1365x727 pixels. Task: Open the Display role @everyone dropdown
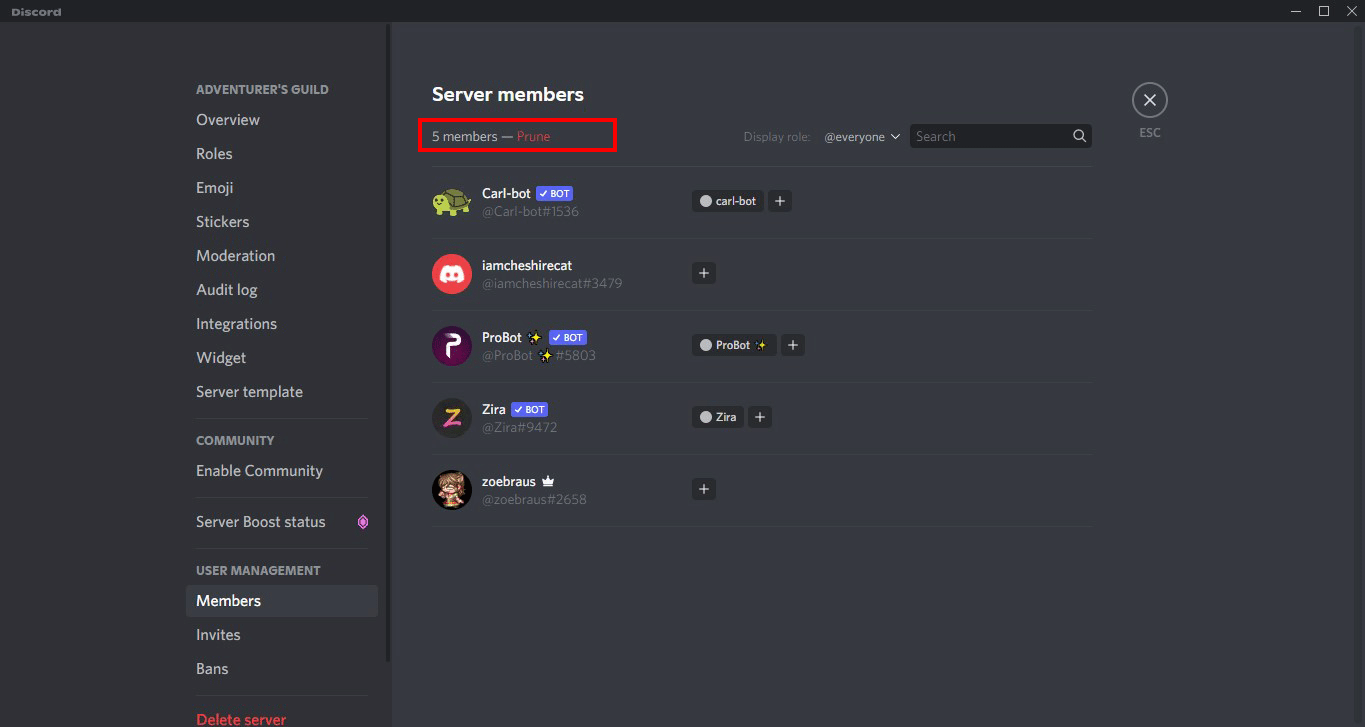(x=862, y=137)
